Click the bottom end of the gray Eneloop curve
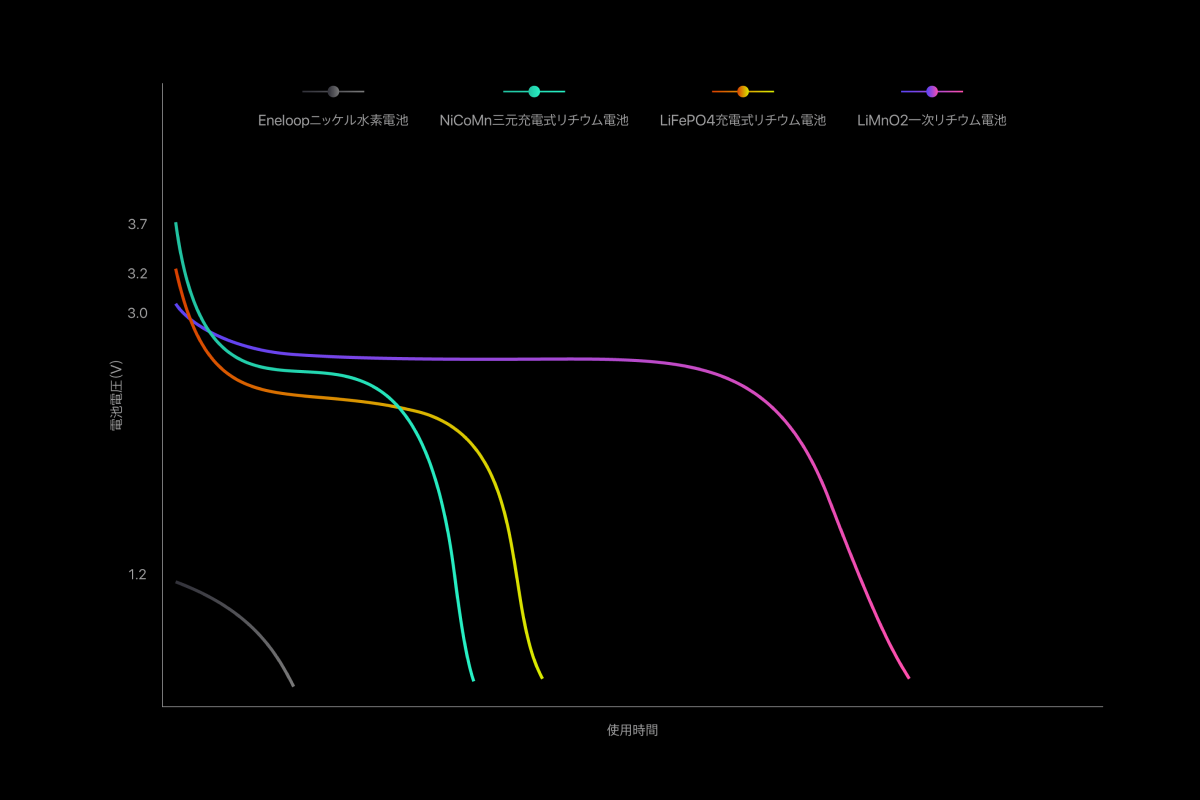The width and height of the screenshot is (1200, 800). (x=293, y=685)
